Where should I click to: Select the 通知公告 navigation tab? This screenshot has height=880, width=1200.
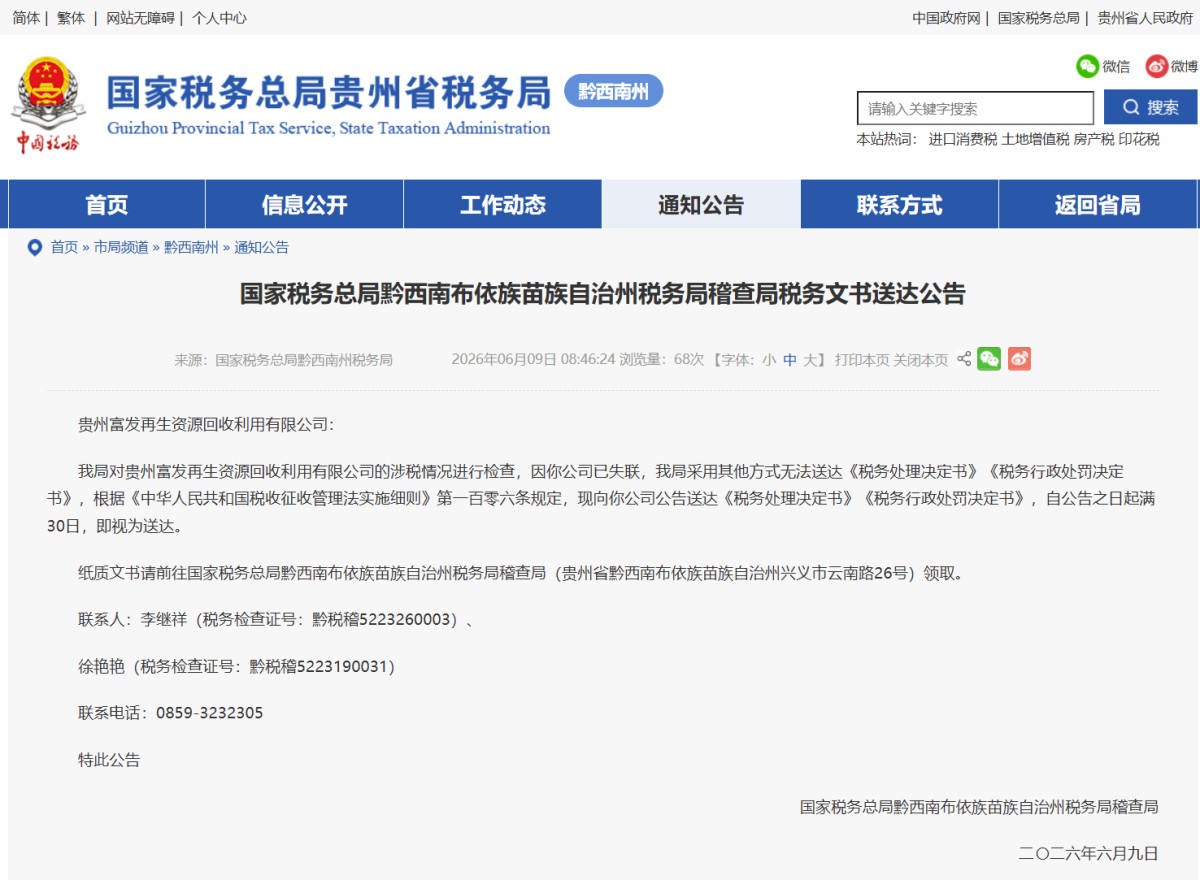(701, 205)
